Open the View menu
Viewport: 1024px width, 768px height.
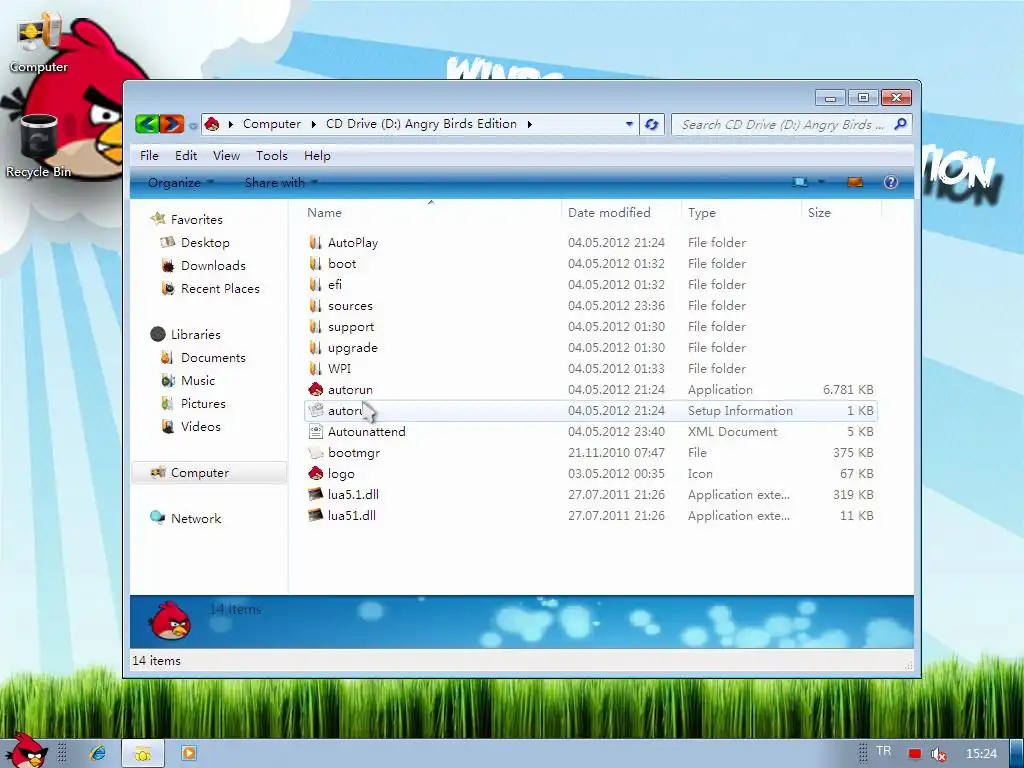point(226,155)
